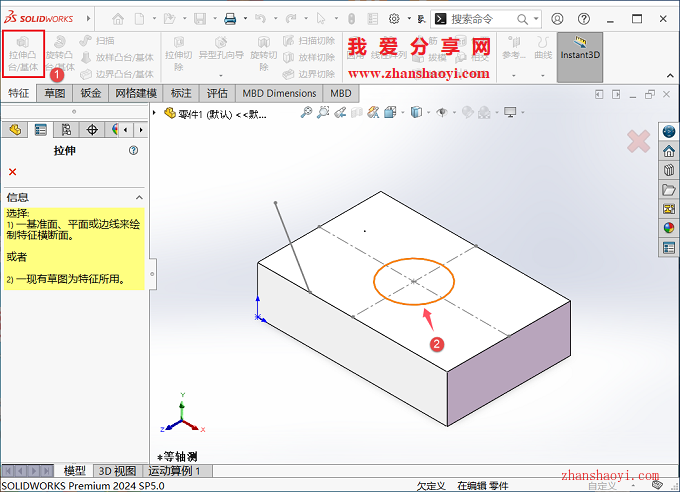This screenshot has width=680, height=492.
Task: Collapse the 信息 section
Action: coord(138,197)
